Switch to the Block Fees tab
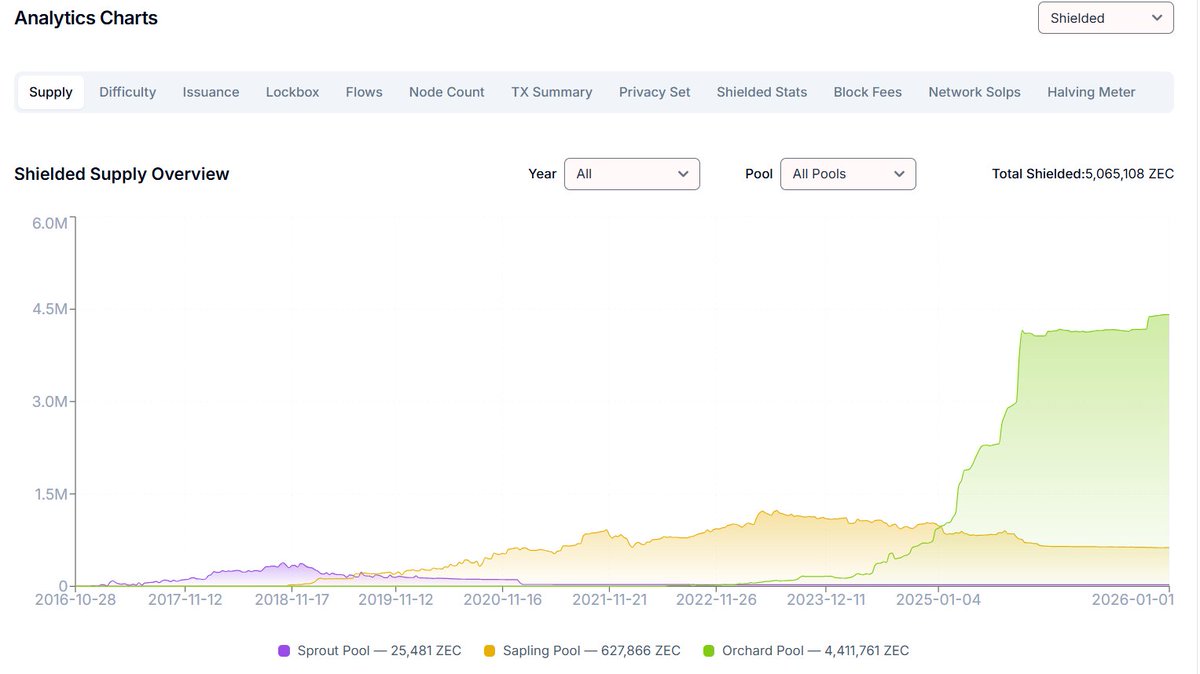The width and height of the screenshot is (1200, 674). pyautogui.click(x=868, y=92)
